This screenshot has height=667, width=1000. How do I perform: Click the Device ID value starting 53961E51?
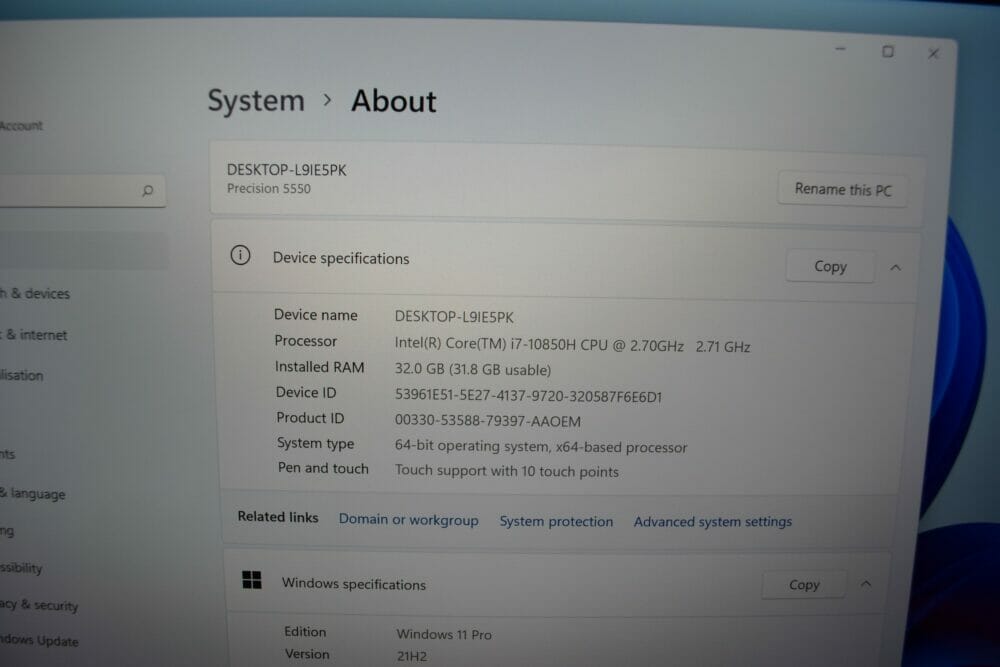click(528, 396)
